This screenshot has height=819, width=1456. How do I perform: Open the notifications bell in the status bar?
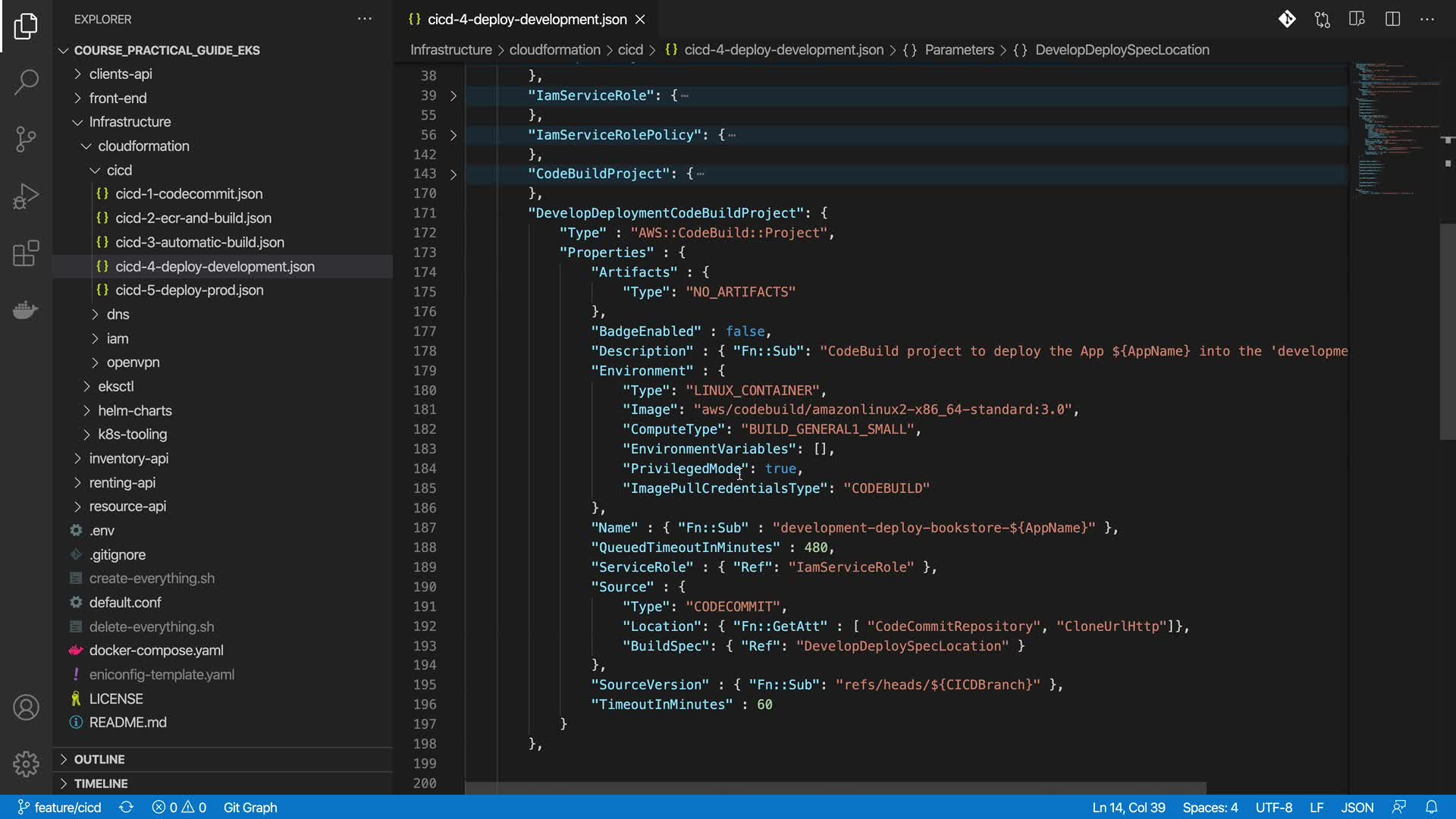(1431, 808)
